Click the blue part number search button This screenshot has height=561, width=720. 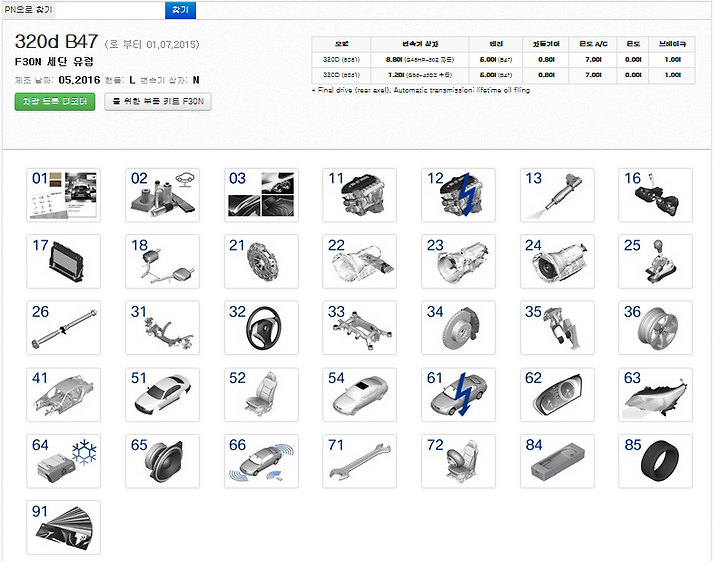click(x=180, y=10)
